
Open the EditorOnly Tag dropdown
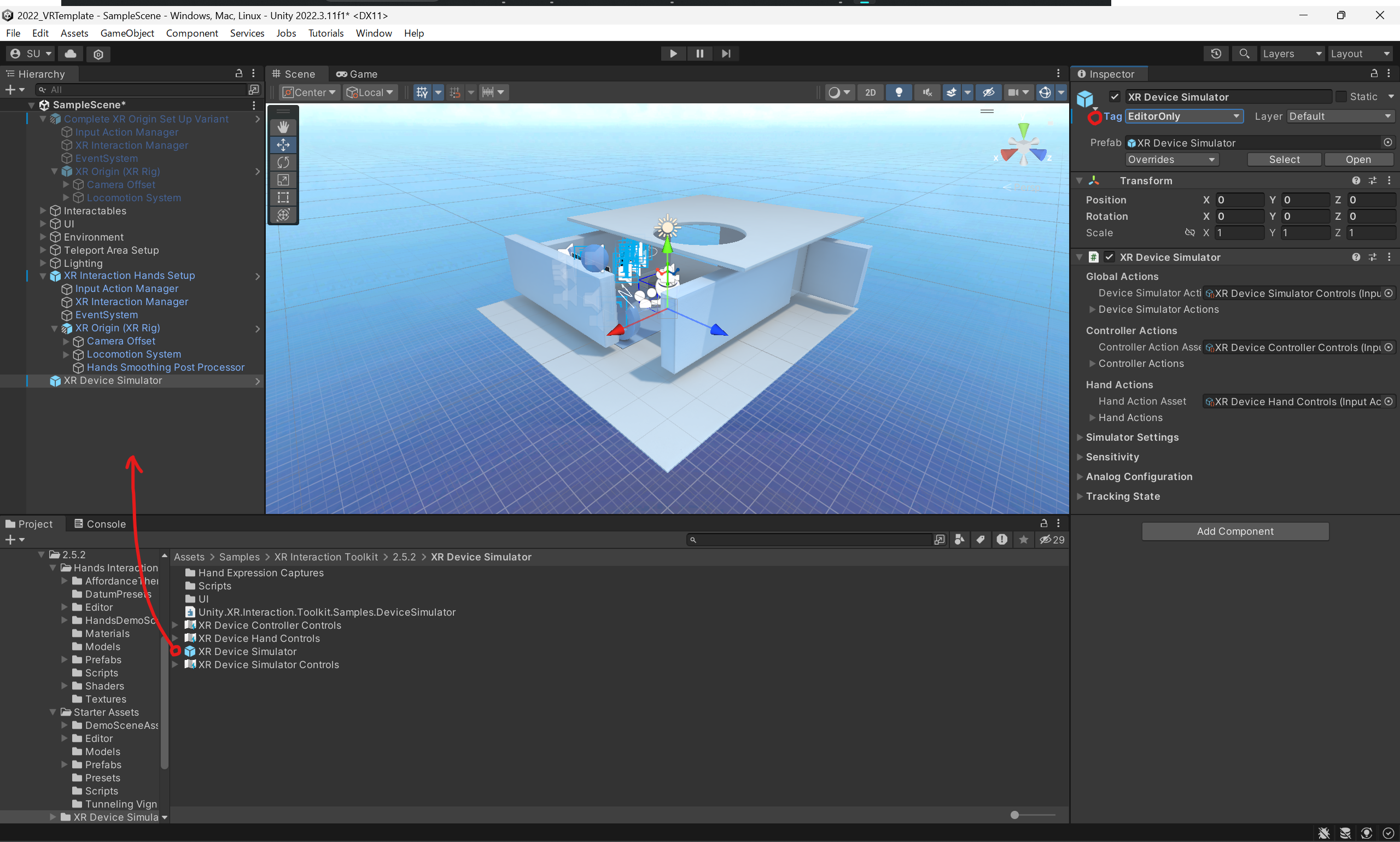click(1183, 116)
